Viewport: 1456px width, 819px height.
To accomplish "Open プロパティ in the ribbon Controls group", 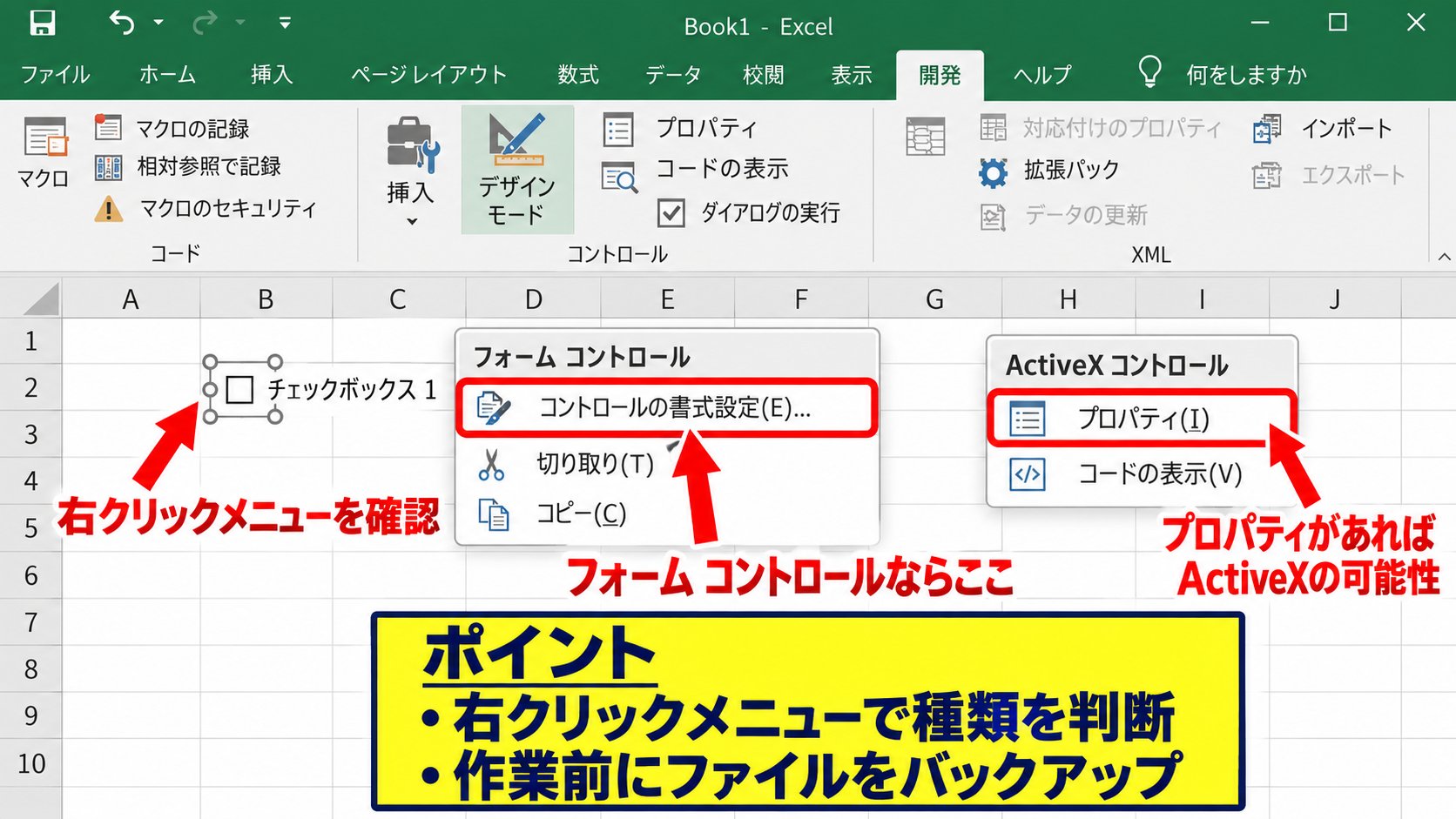I will pos(679,129).
